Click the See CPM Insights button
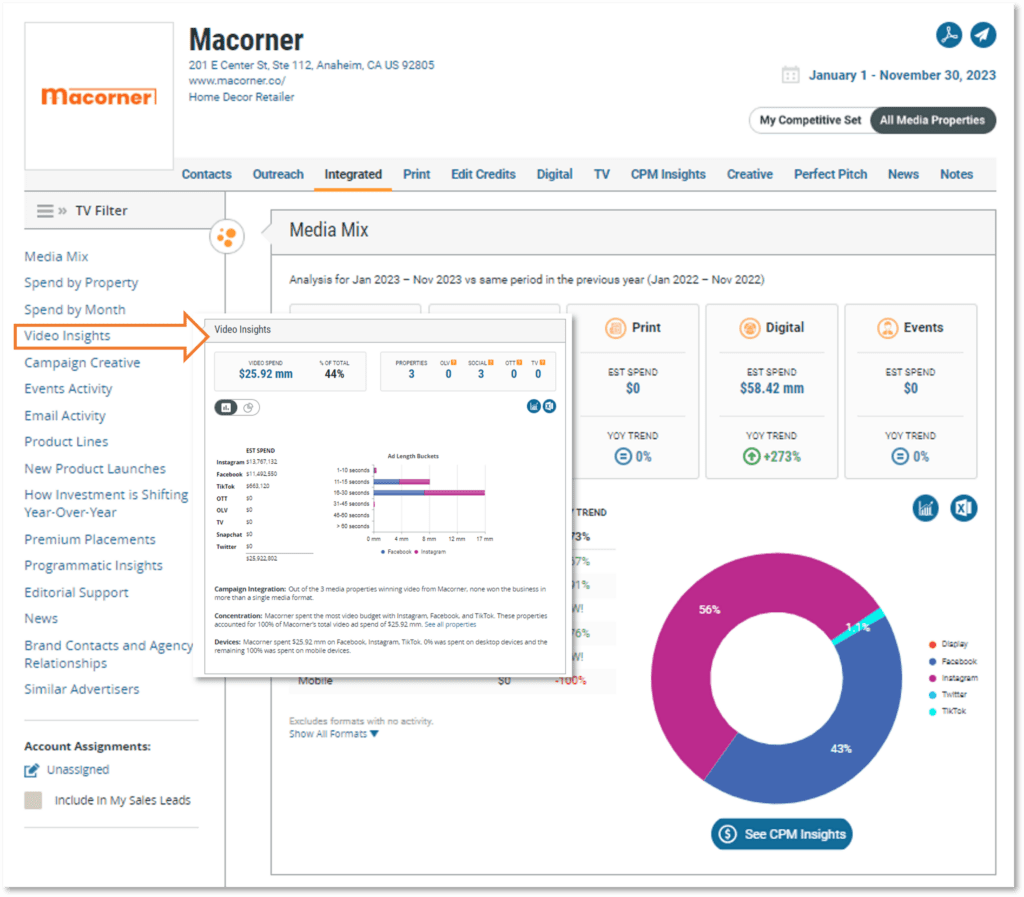 click(x=782, y=834)
